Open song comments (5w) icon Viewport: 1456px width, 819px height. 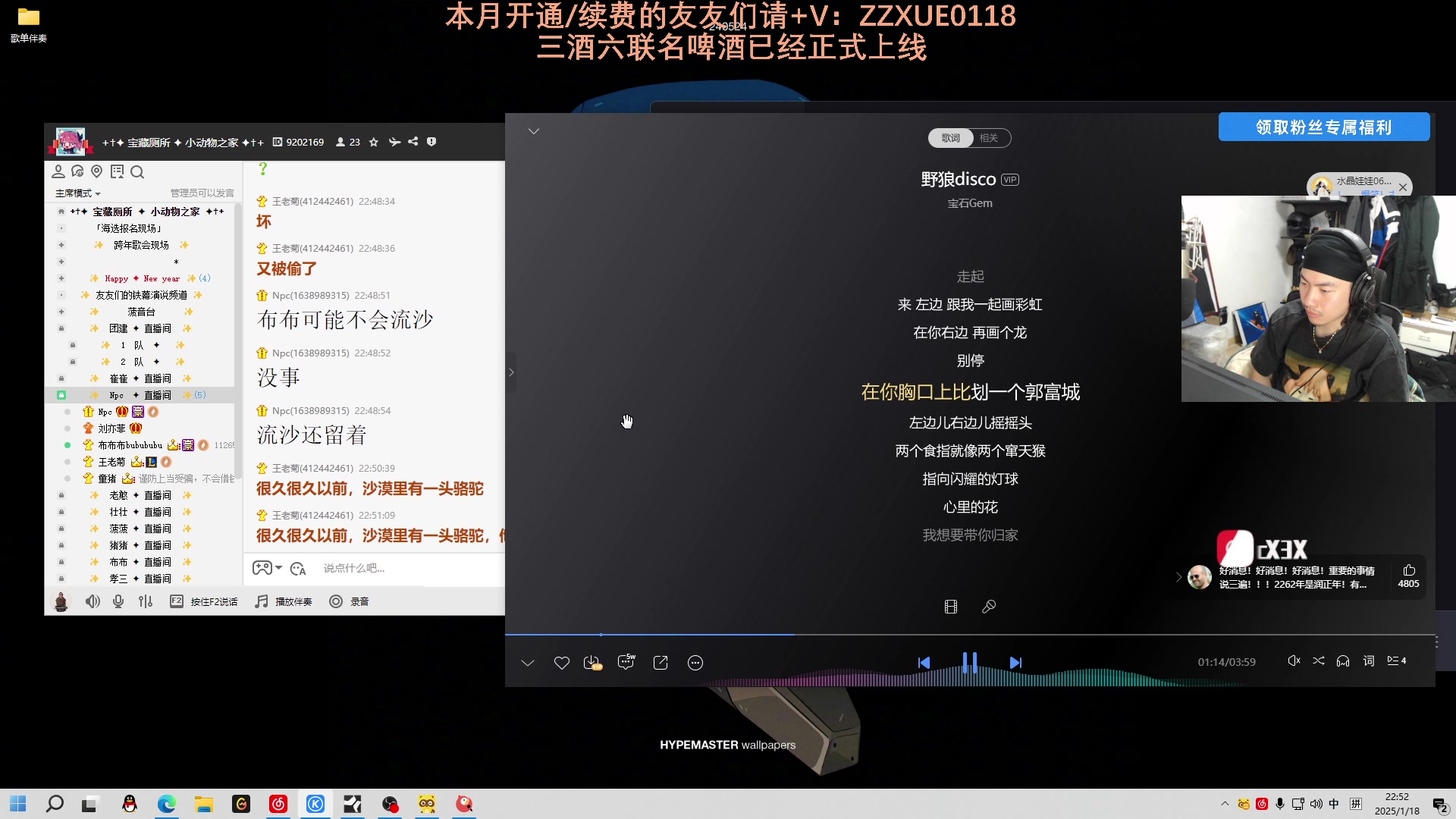(x=626, y=662)
